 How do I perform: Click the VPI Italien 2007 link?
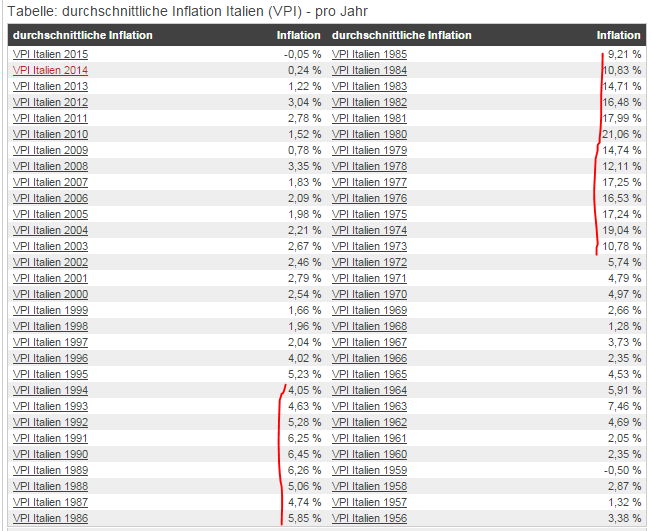coord(50,182)
